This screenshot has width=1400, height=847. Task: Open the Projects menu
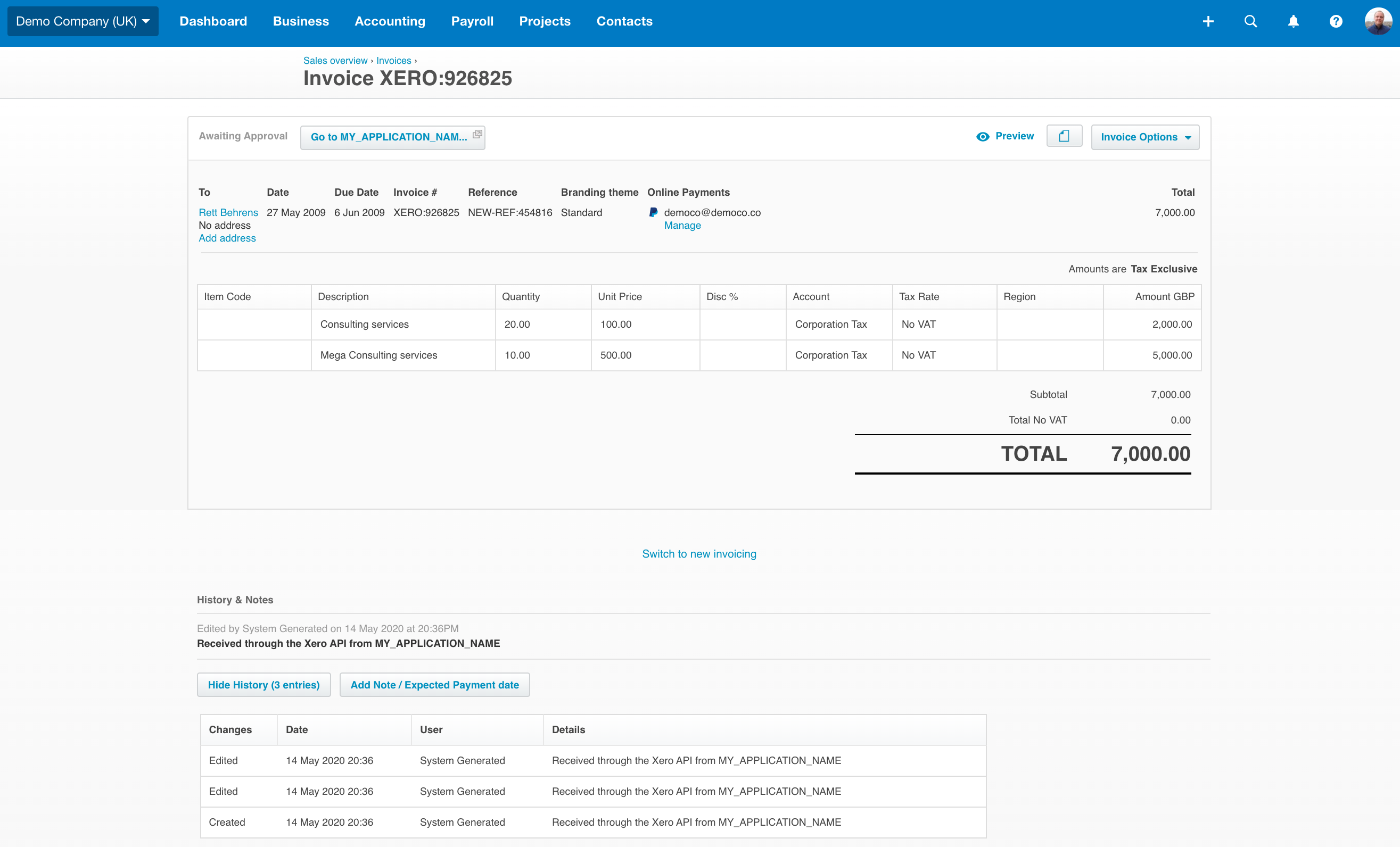point(545,22)
